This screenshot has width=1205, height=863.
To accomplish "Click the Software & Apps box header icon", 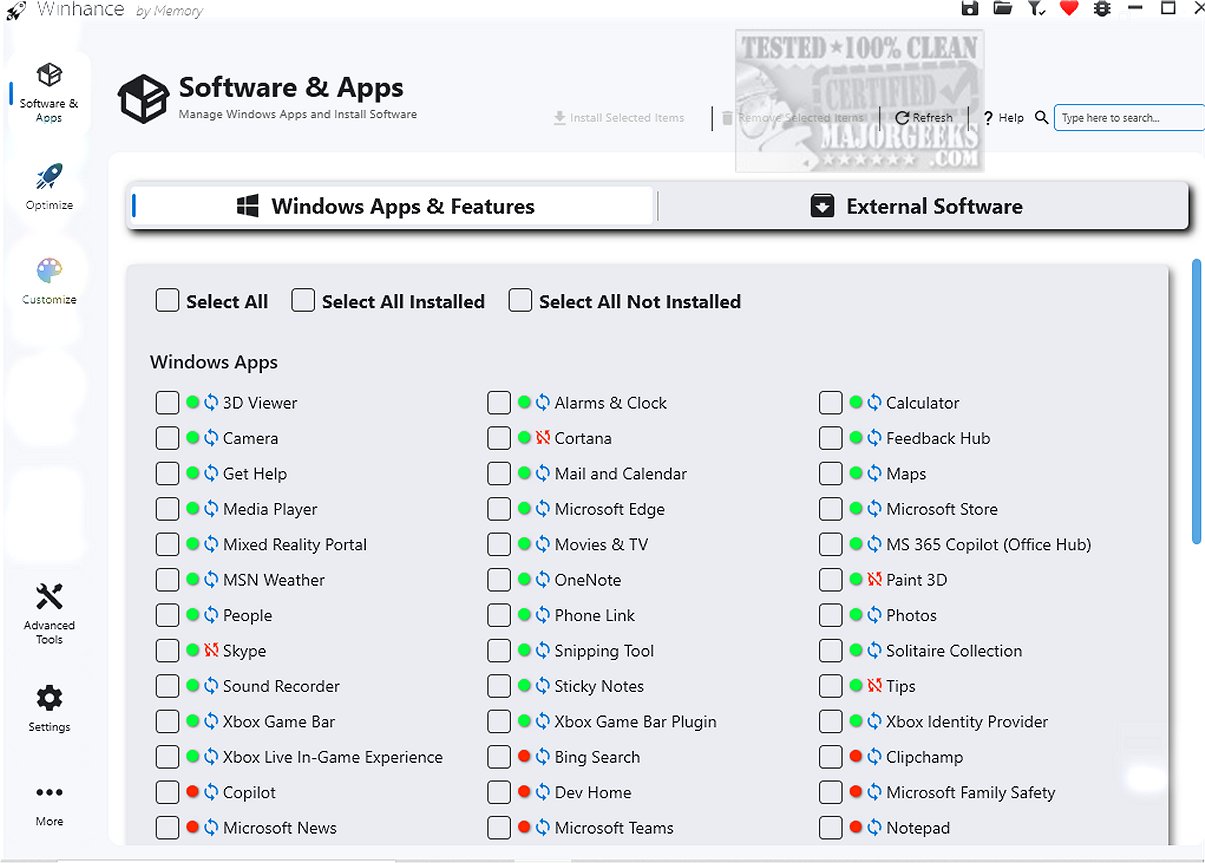I will (142, 98).
